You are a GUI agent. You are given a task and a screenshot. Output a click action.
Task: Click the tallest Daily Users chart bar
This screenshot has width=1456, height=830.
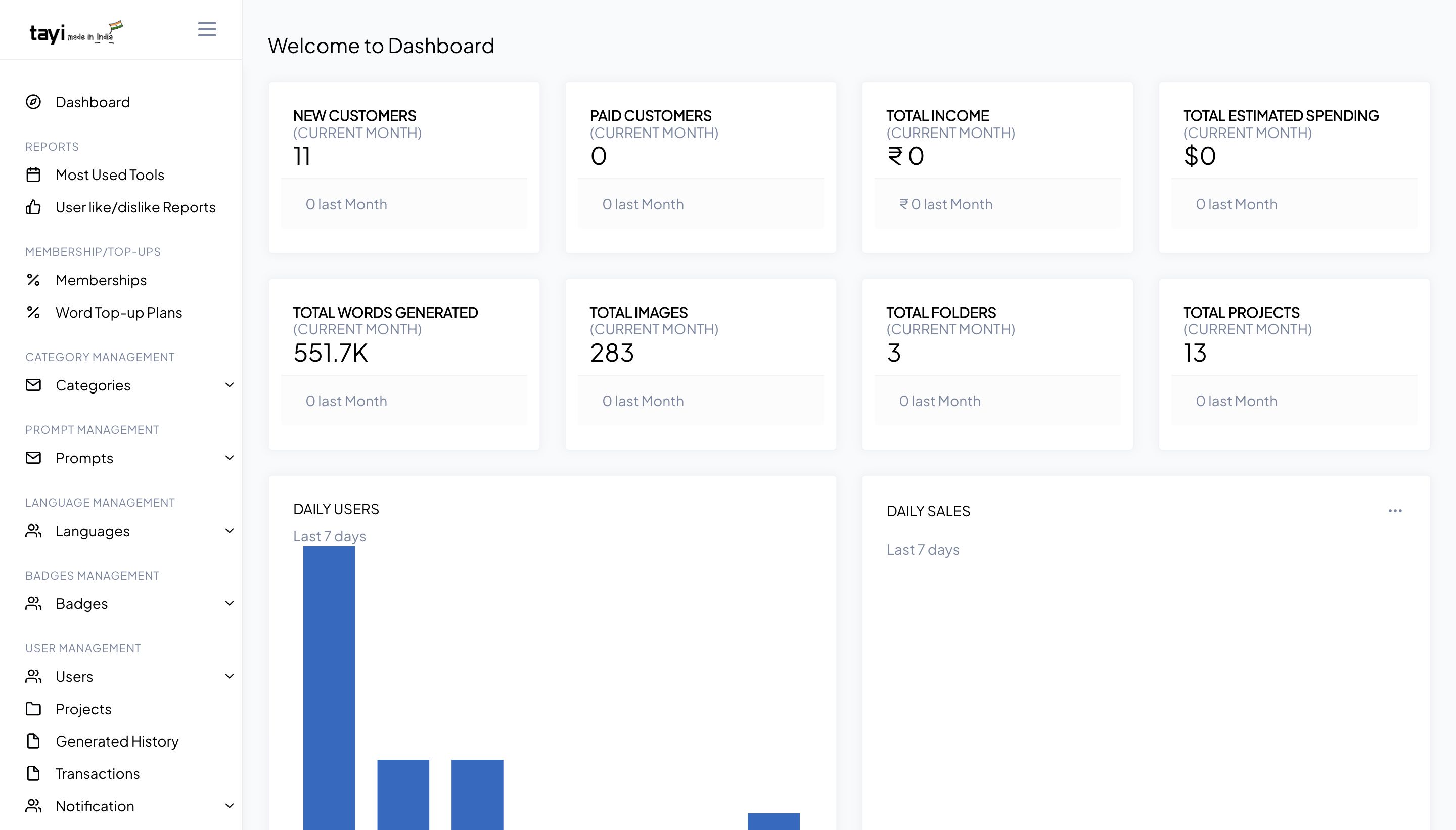(329, 684)
